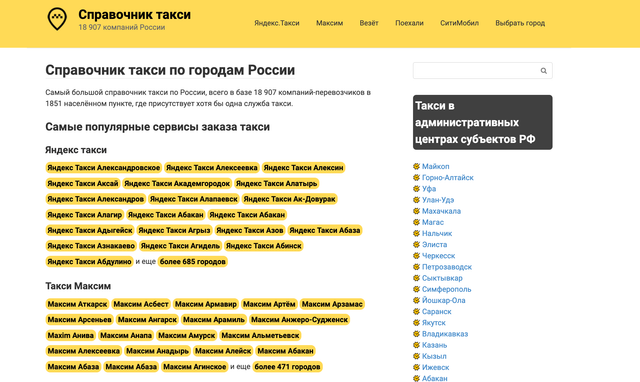Open Максим Аткарск tag

point(77,304)
